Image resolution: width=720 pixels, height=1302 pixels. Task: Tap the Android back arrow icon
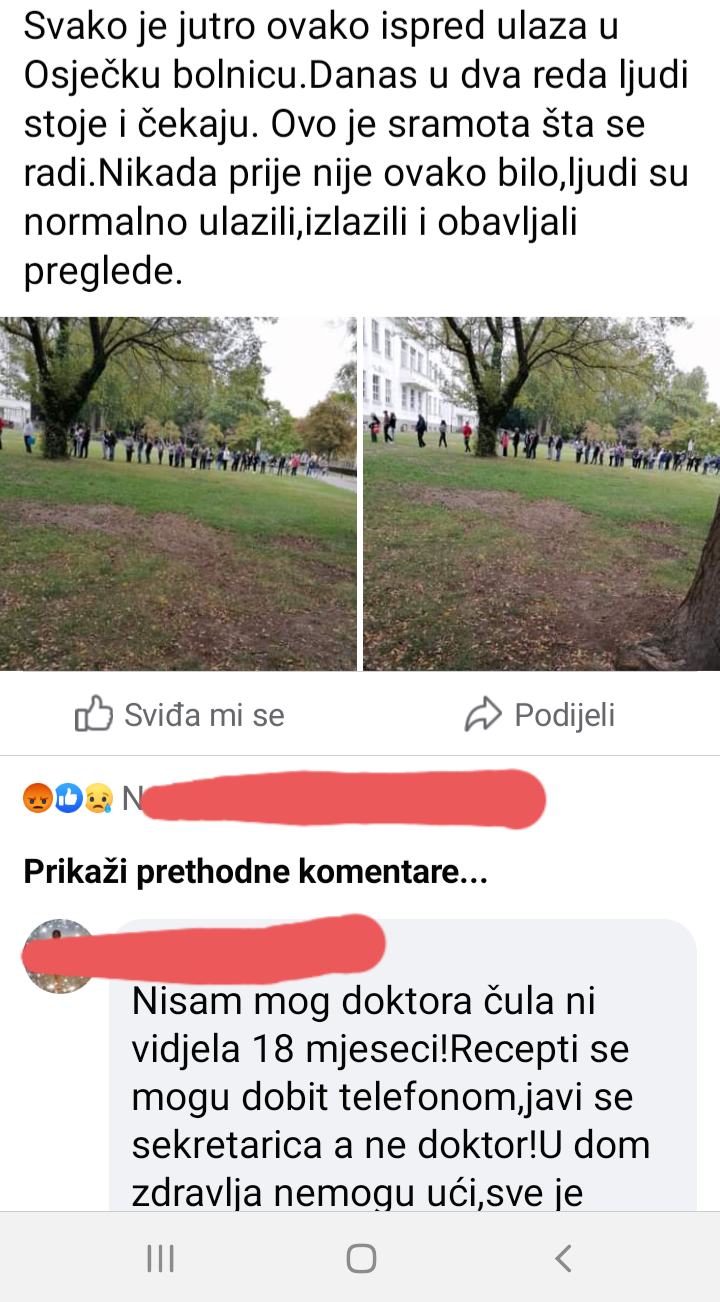pyautogui.click(x=563, y=1257)
